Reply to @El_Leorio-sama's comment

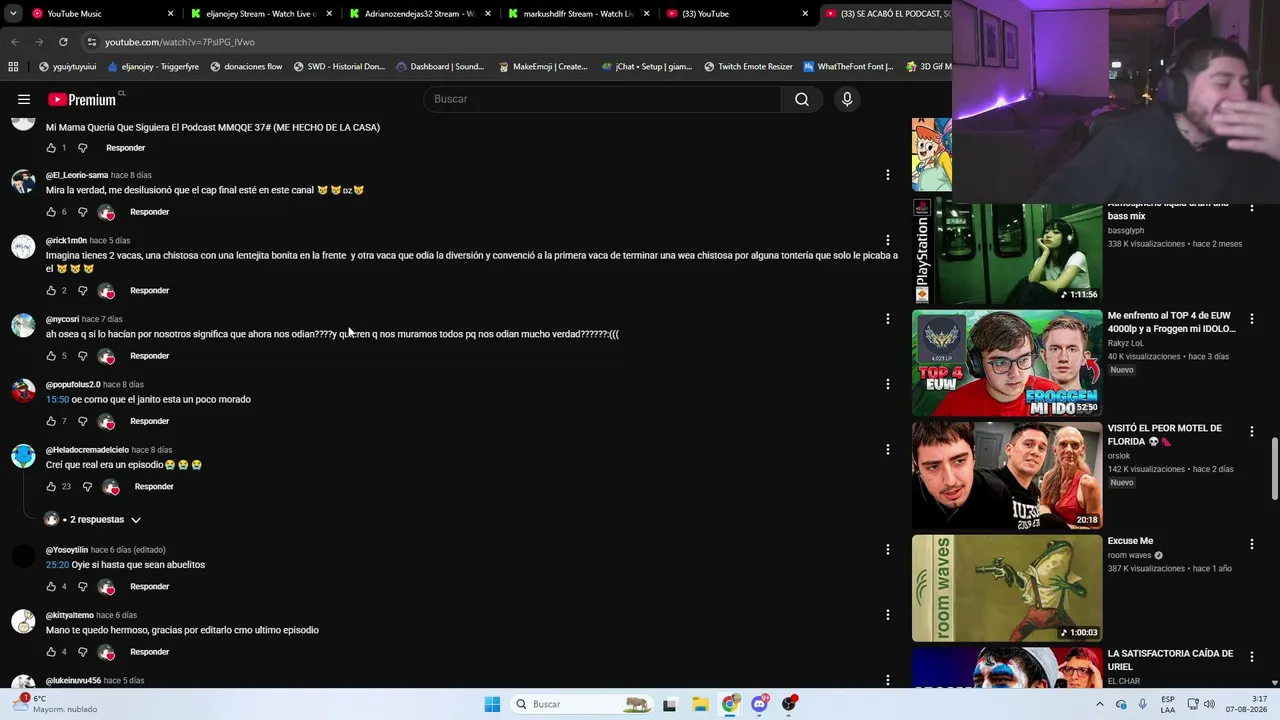coord(149,212)
